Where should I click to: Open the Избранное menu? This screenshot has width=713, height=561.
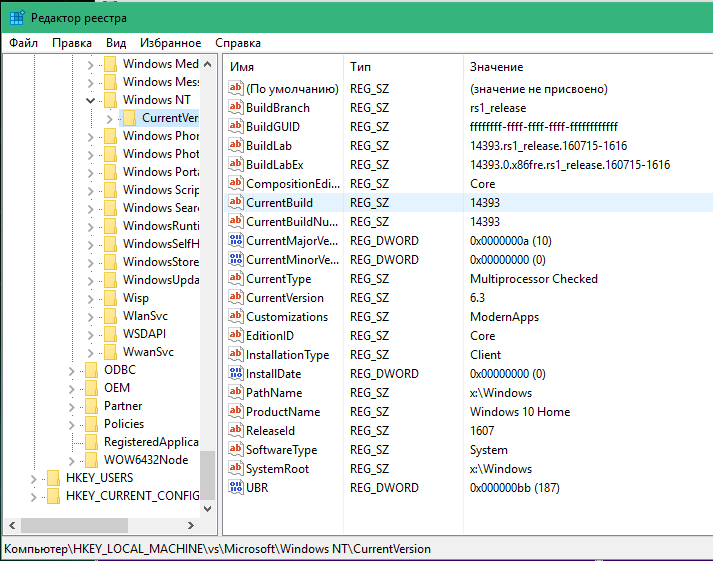[171, 43]
